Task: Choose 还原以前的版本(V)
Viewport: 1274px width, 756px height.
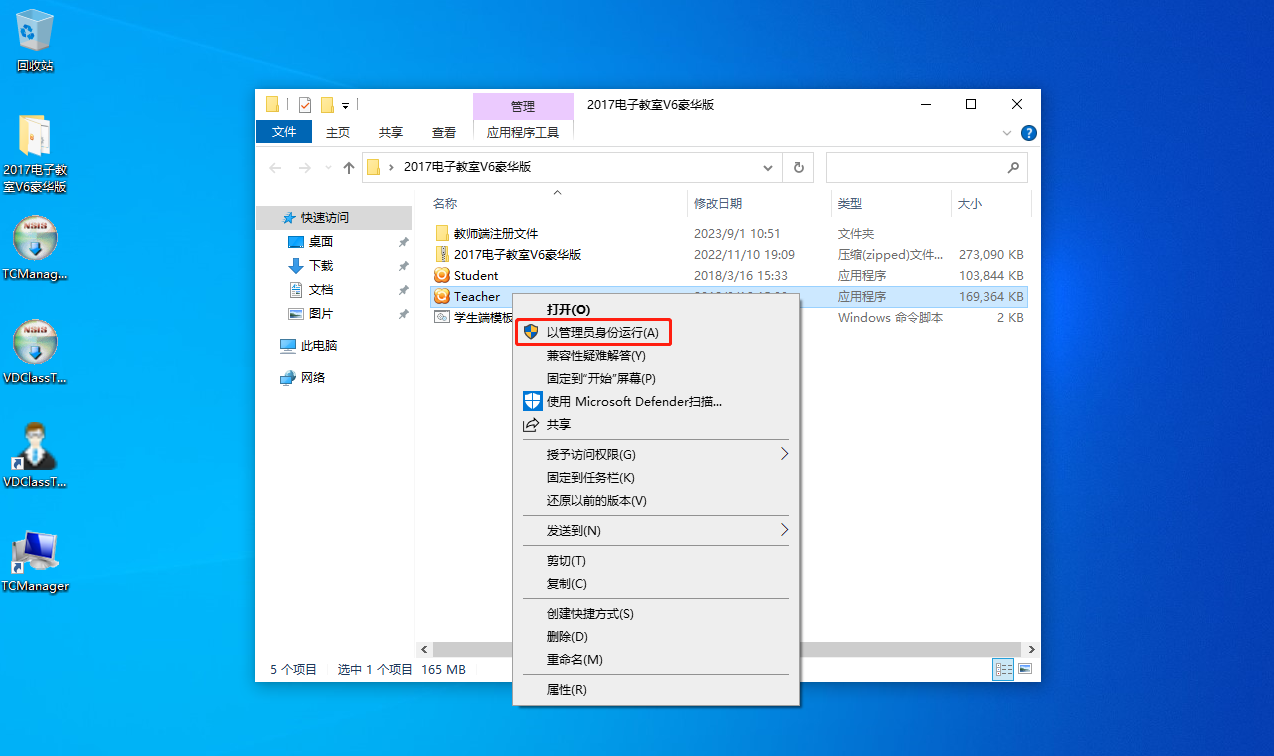Action: tap(655, 500)
